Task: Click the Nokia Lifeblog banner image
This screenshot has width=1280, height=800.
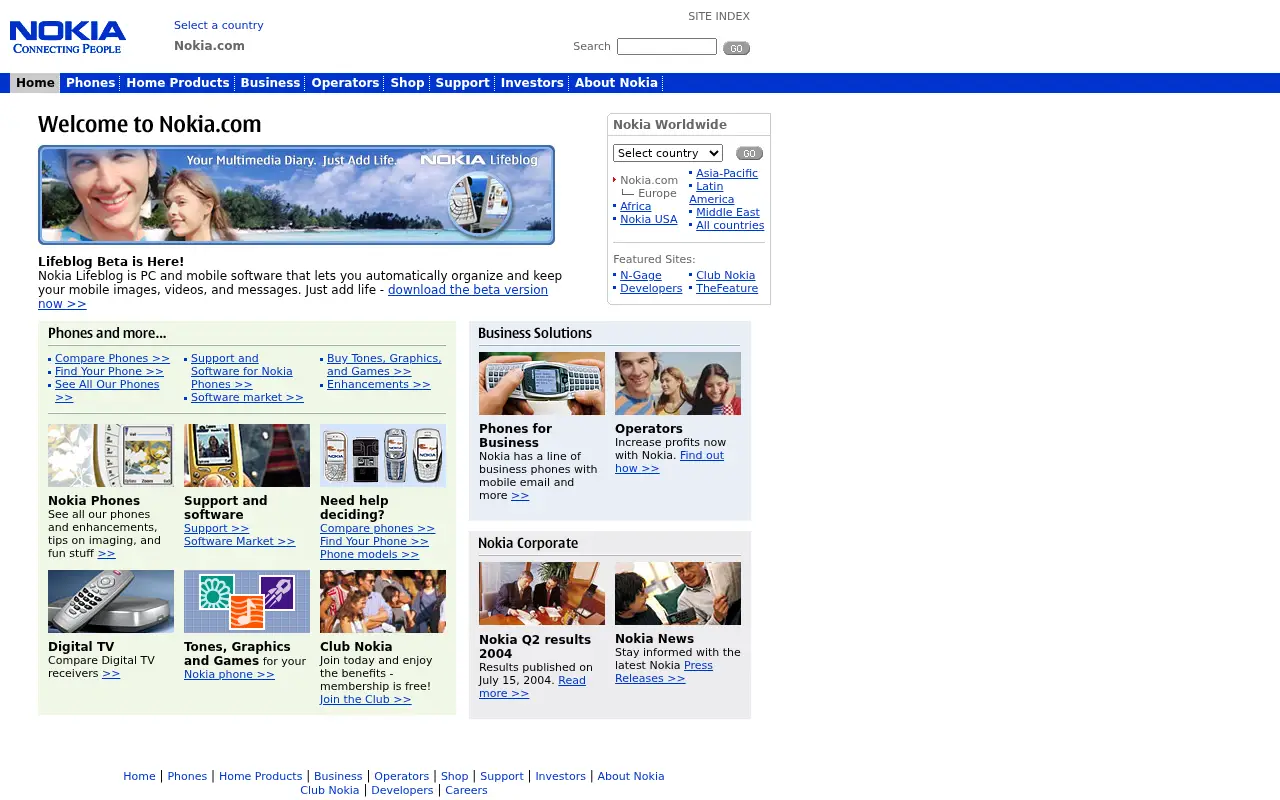Action: click(296, 195)
